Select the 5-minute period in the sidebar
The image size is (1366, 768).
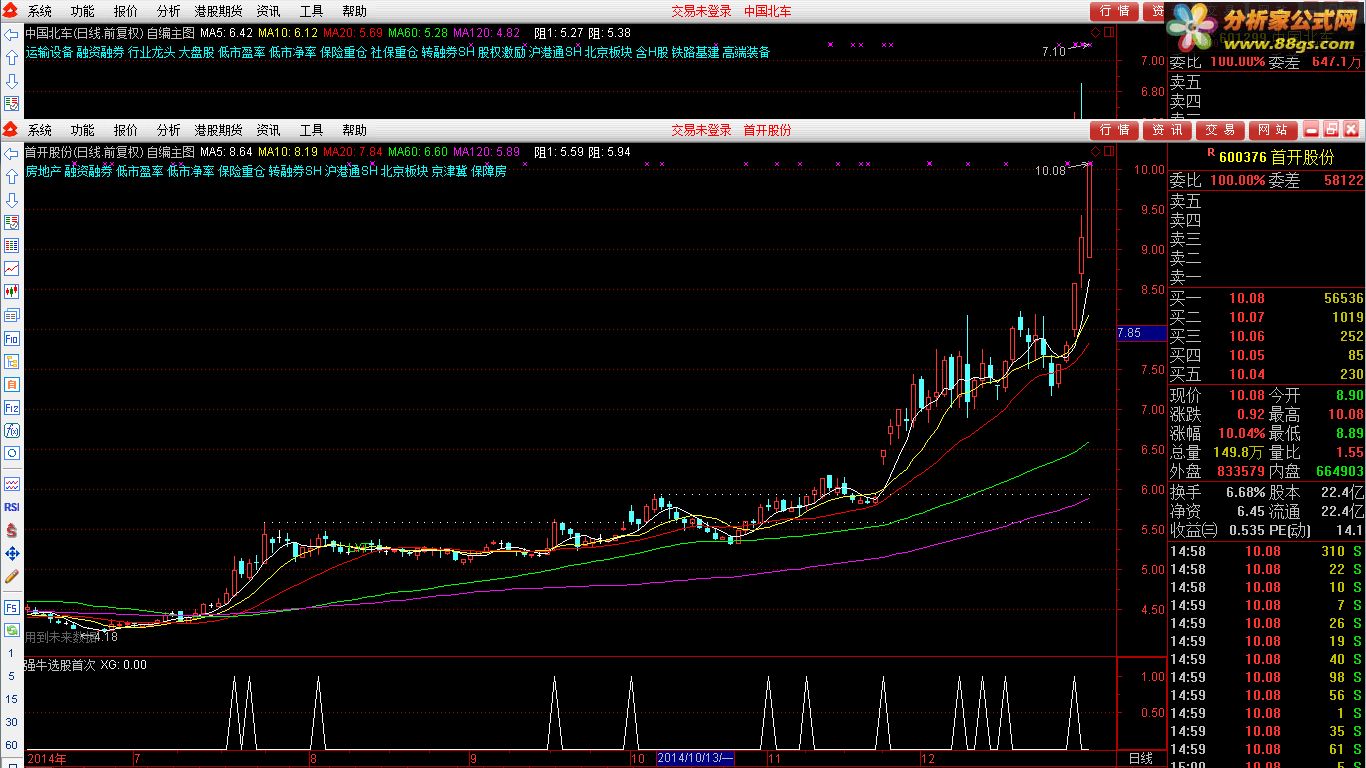pyautogui.click(x=11, y=677)
